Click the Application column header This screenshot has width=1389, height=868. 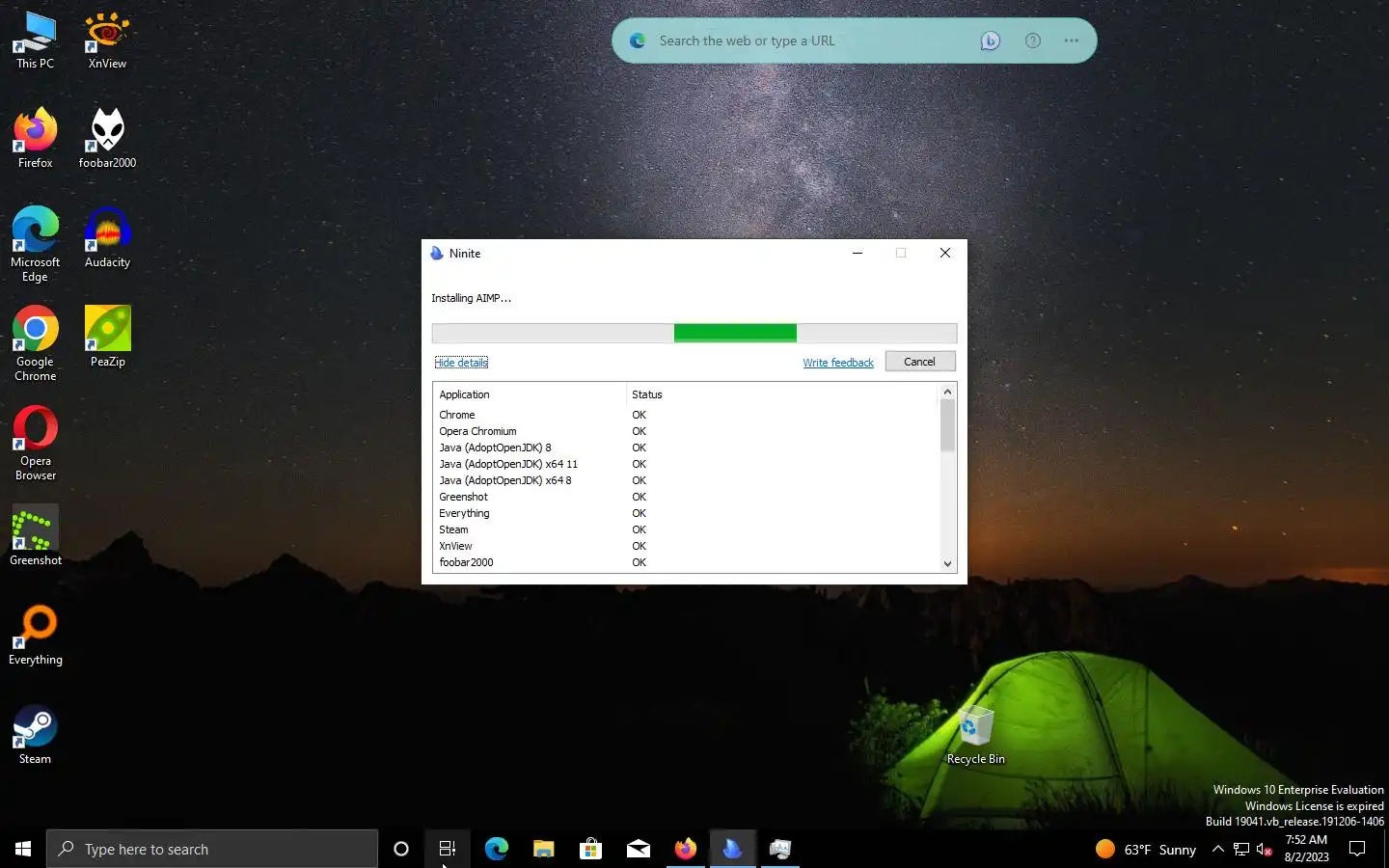coord(530,394)
